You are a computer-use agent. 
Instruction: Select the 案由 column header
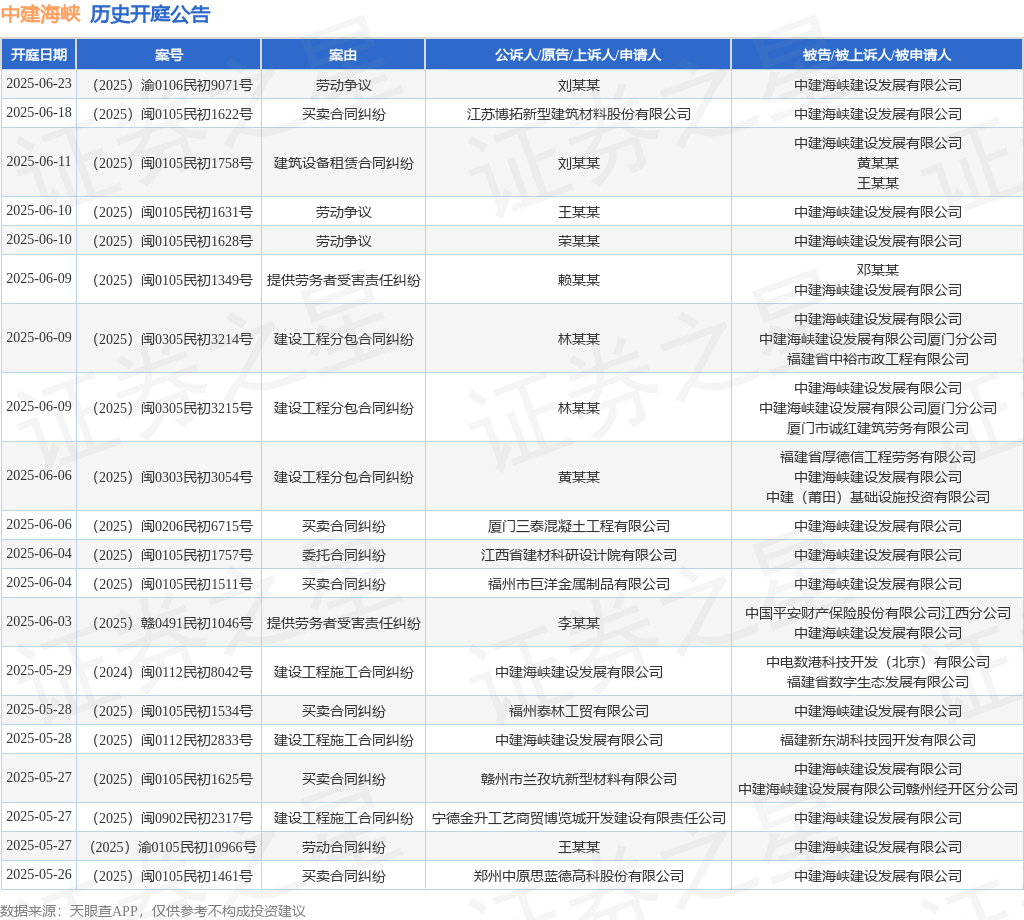pos(344,55)
